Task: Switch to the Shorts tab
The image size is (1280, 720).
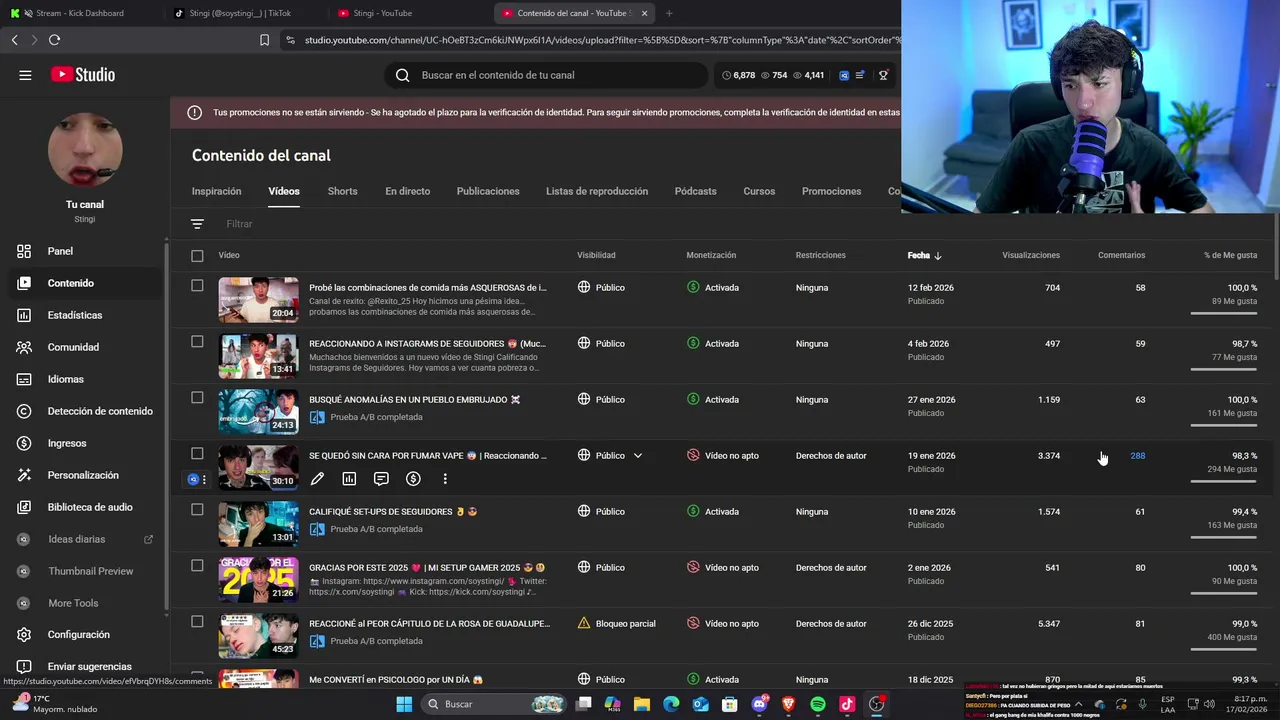Action: [x=342, y=191]
